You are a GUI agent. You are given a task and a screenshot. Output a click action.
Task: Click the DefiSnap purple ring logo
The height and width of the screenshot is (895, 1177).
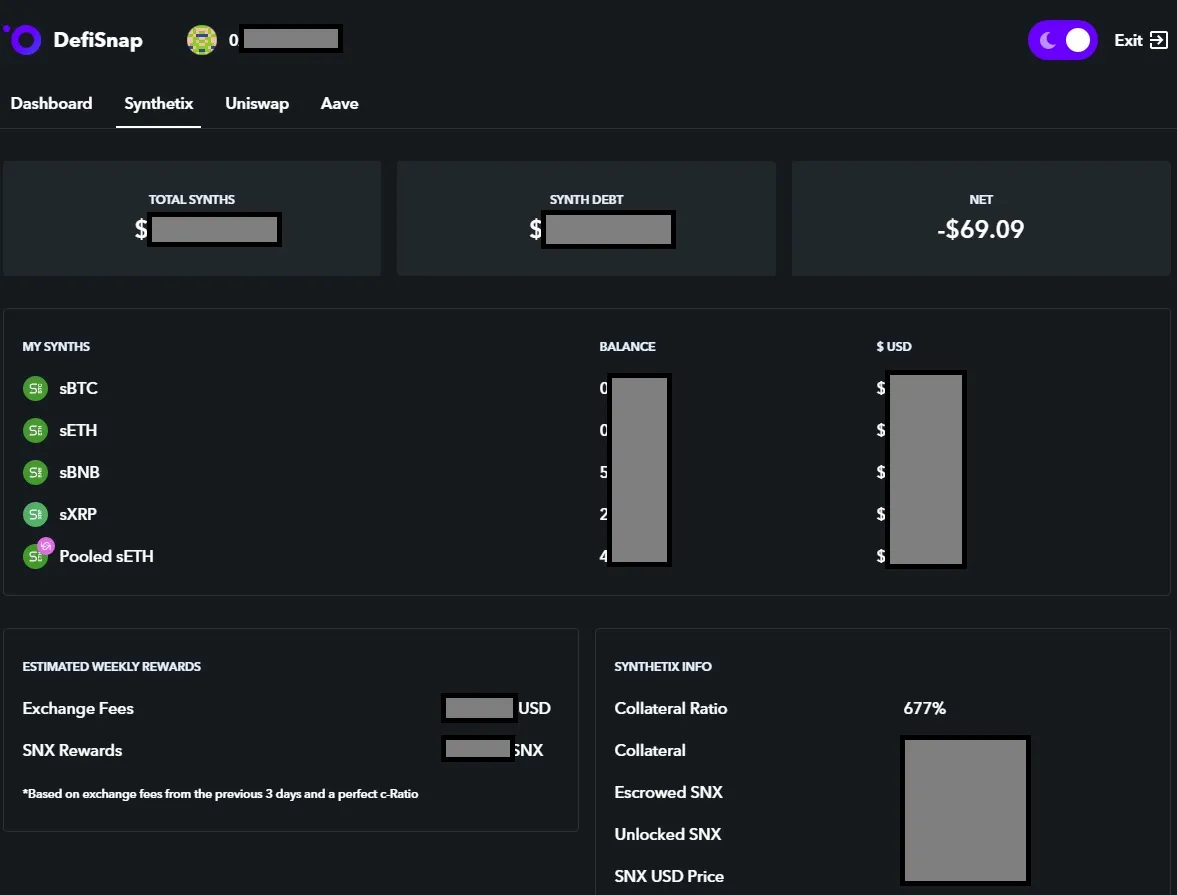pyautogui.click(x=24, y=40)
